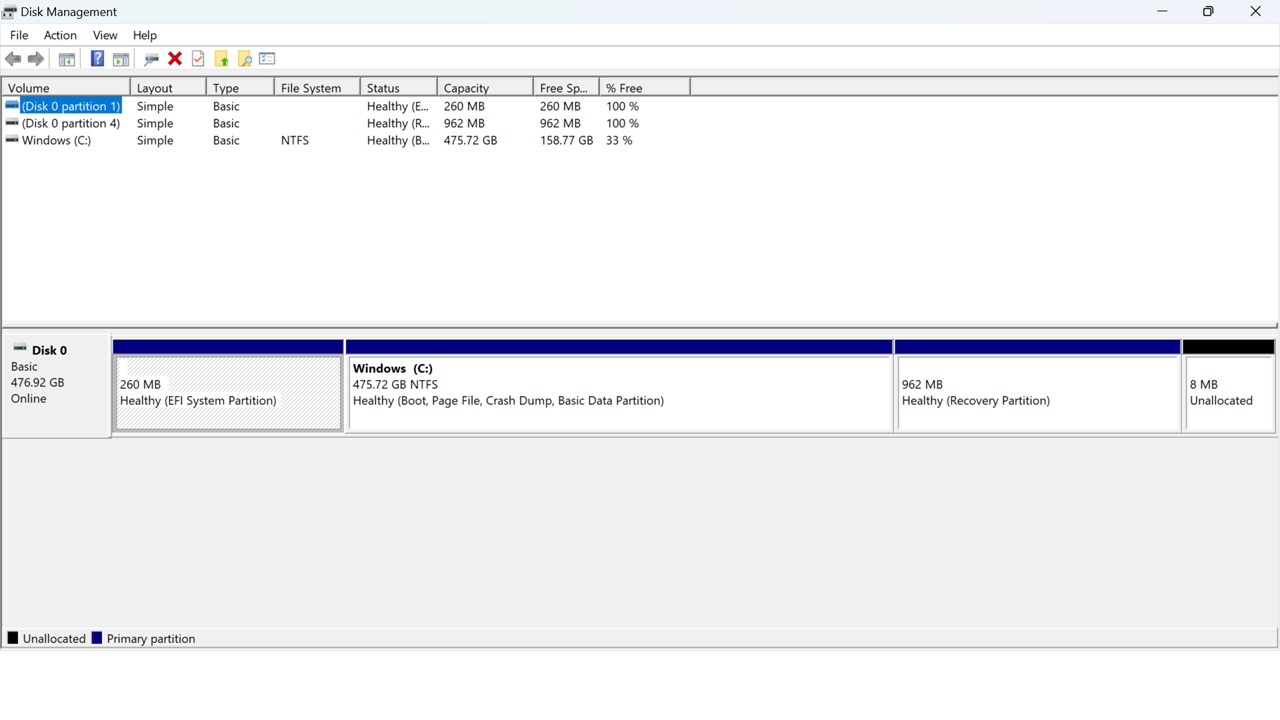The height and width of the screenshot is (720, 1280).
Task: Click the EFI System Partition block
Action: (x=228, y=390)
